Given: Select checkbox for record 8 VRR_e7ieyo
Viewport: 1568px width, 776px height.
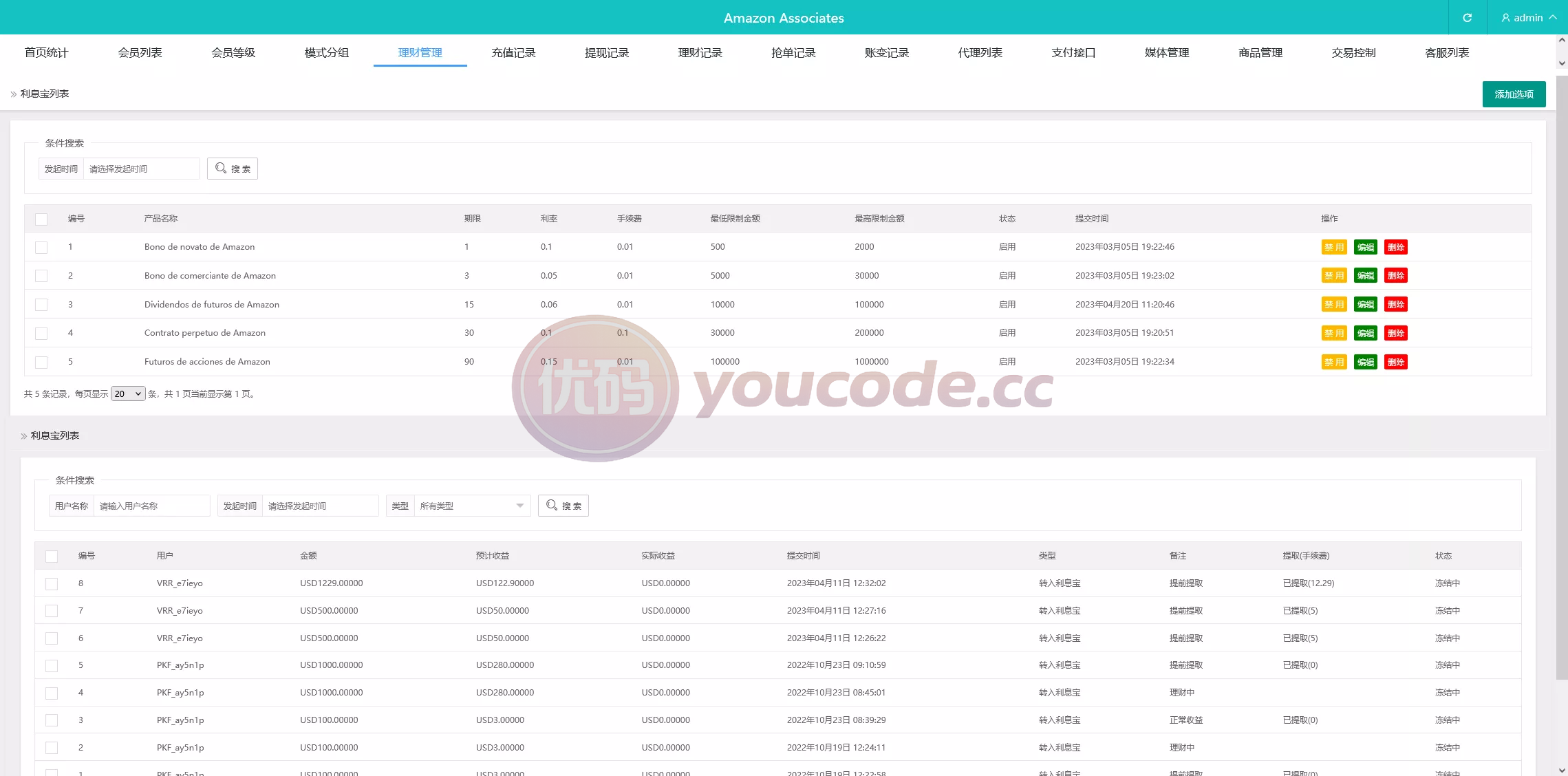Looking at the screenshot, I should click(52, 583).
